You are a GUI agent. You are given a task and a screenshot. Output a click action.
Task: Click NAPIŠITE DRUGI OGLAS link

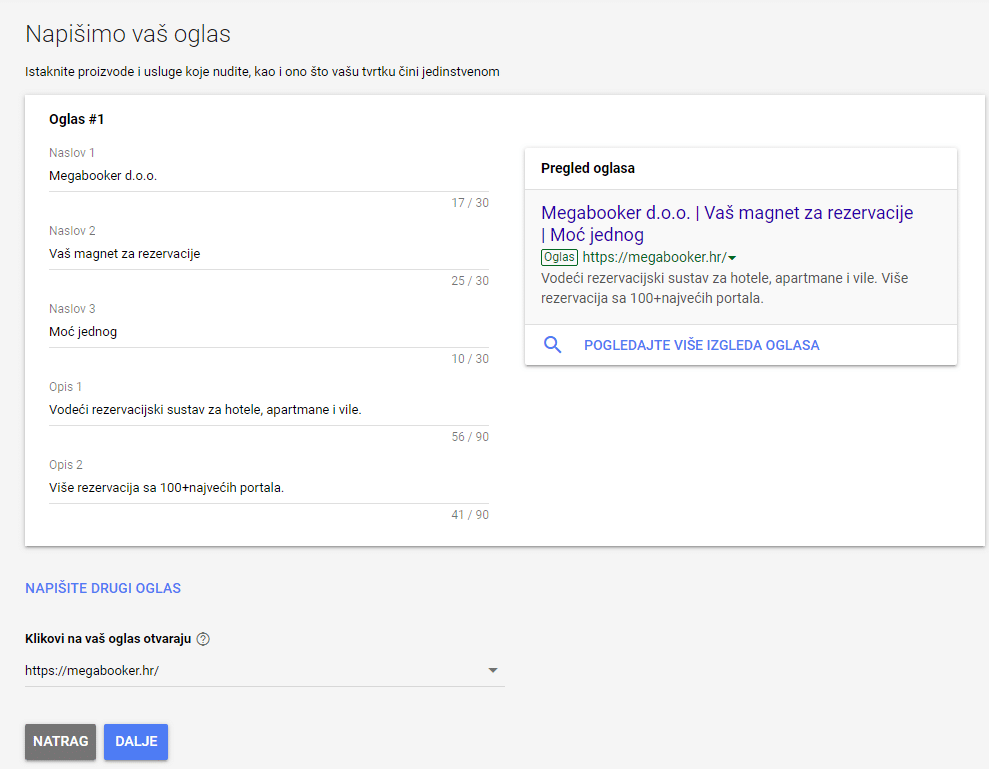pyautogui.click(x=103, y=588)
